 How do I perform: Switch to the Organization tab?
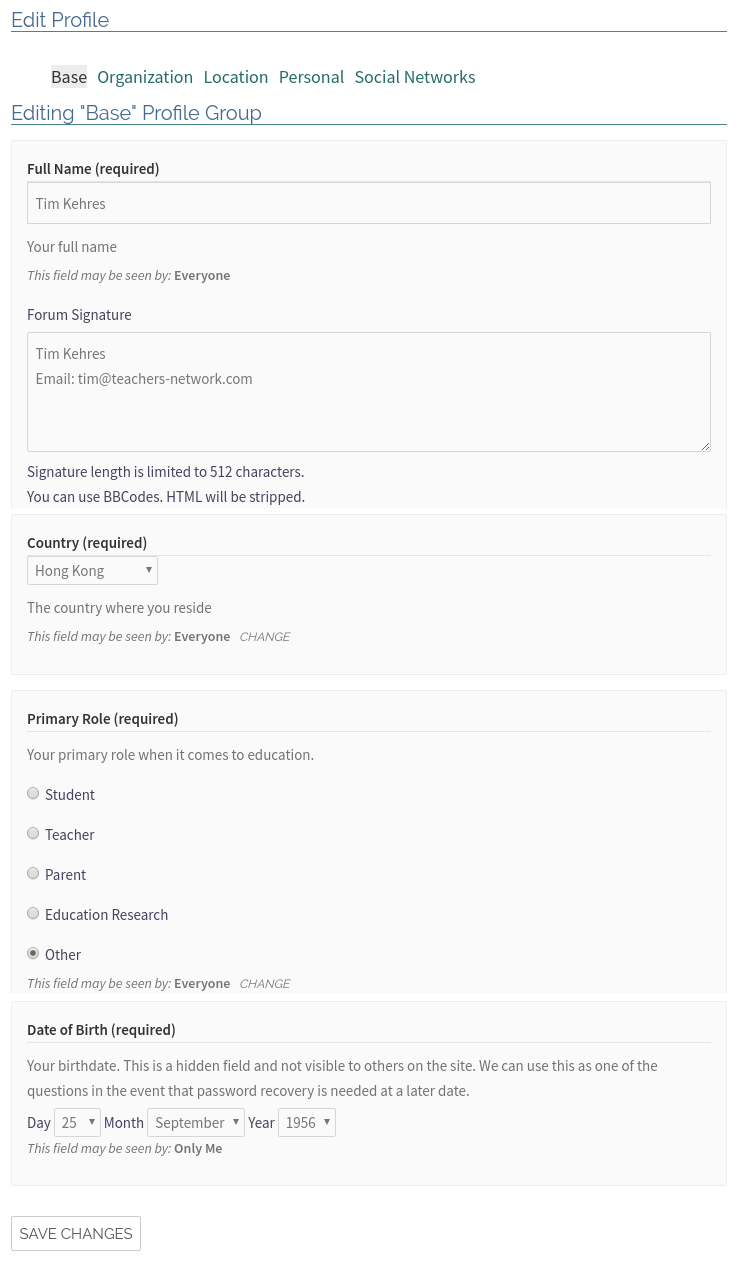(x=145, y=77)
